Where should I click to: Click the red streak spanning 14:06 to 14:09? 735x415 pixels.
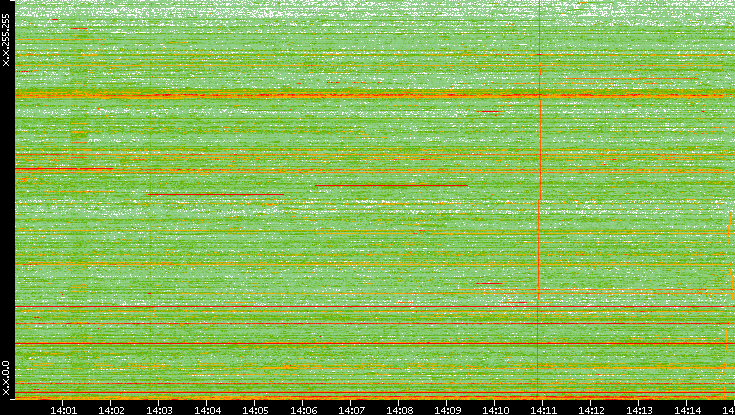[x=391, y=186]
